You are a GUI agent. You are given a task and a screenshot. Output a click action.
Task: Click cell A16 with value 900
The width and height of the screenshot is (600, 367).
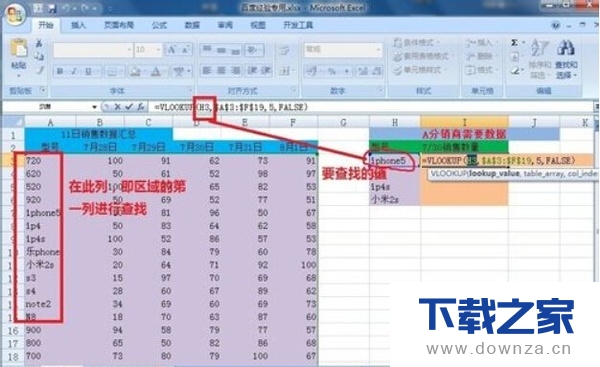coord(51,330)
